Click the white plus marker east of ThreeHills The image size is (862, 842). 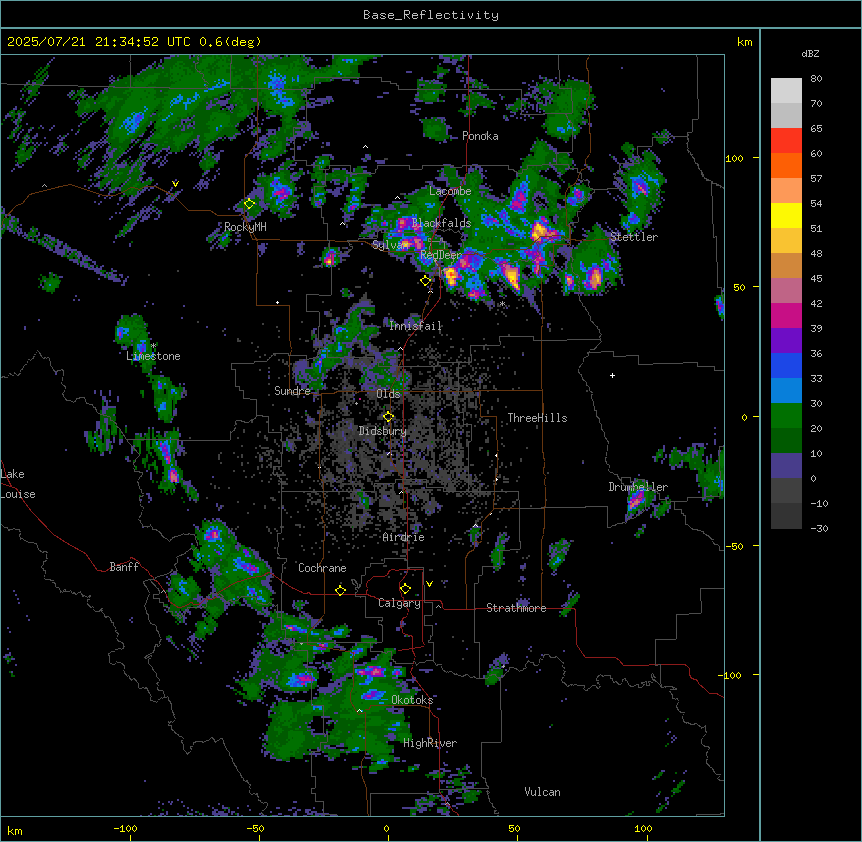pyautogui.click(x=612, y=375)
